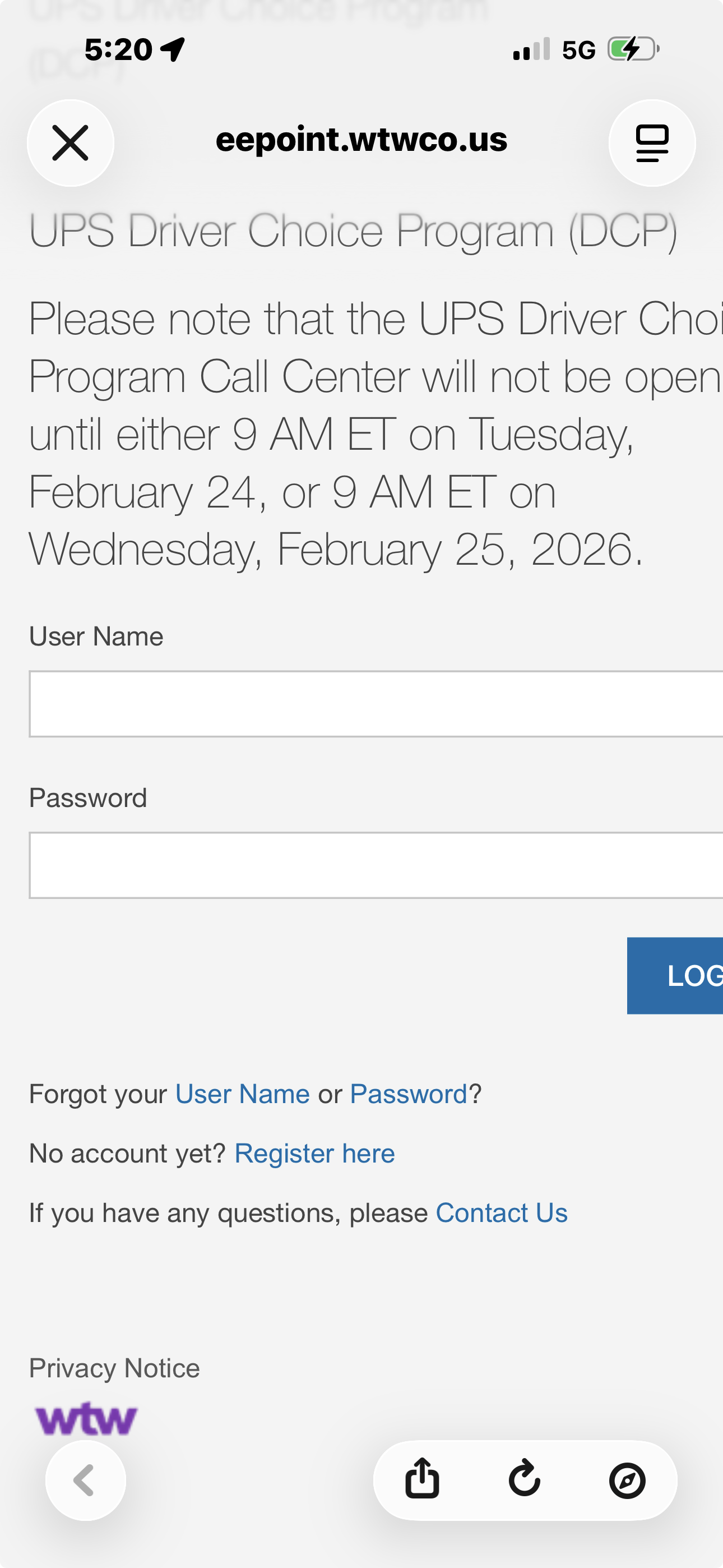The width and height of the screenshot is (723, 1568).
Task: Click the User Name input field
Action: (x=376, y=704)
